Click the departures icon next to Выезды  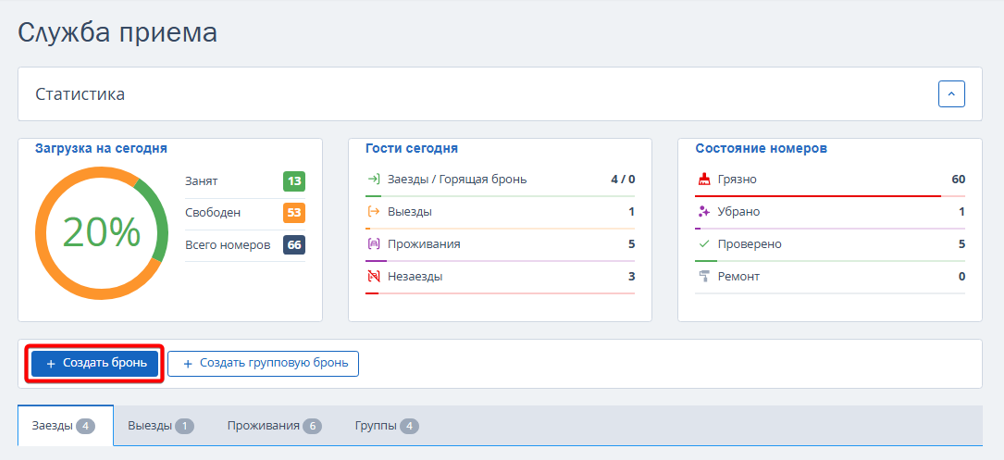[x=374, y=212]
